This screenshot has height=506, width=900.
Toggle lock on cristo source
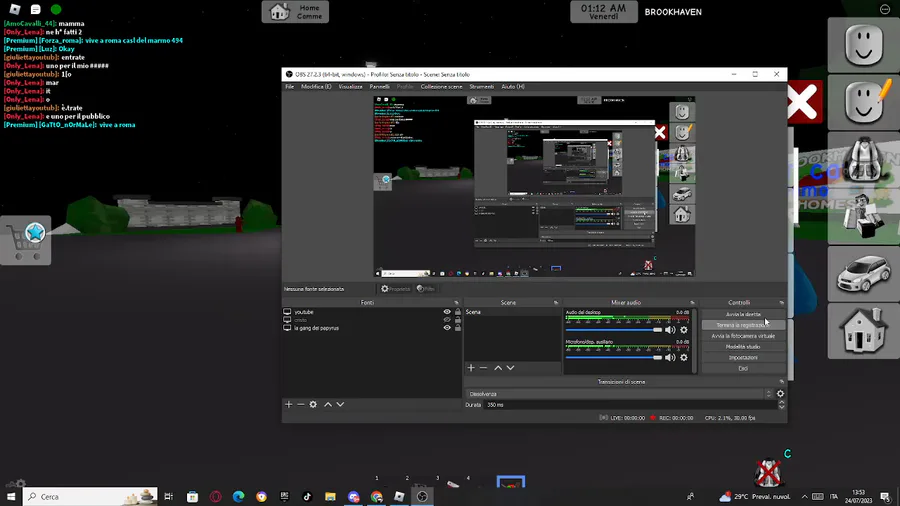click(457, 320)
